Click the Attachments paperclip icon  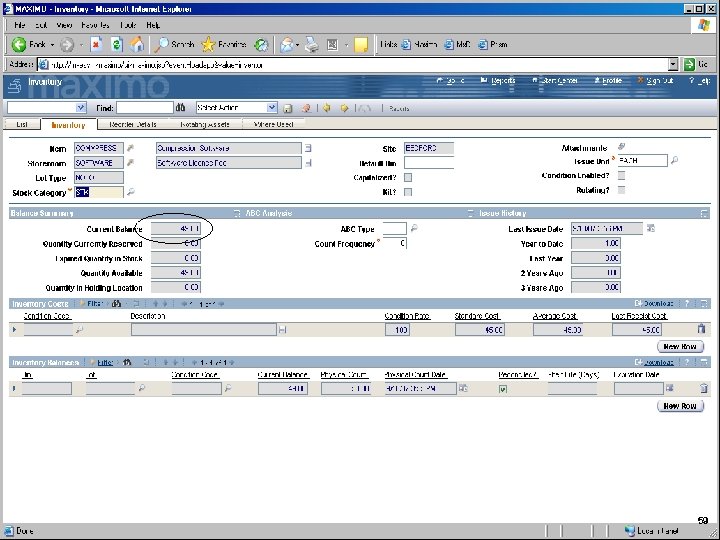(621, 146)
